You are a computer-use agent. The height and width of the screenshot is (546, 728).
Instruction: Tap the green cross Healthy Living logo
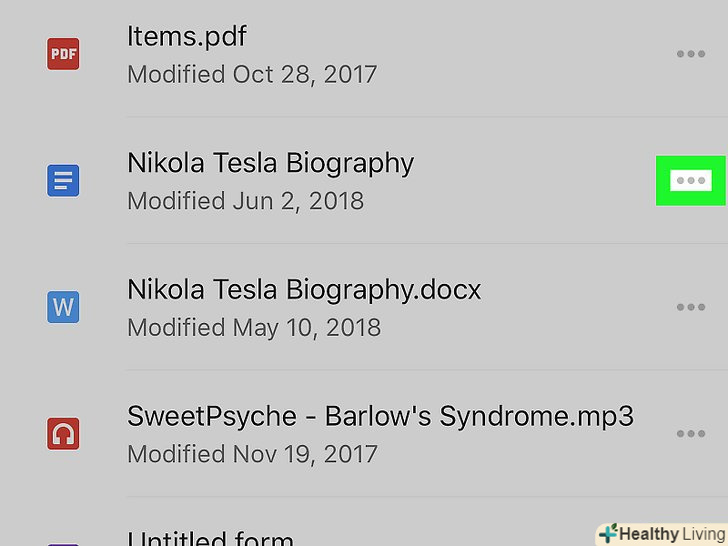pos(608,534)
